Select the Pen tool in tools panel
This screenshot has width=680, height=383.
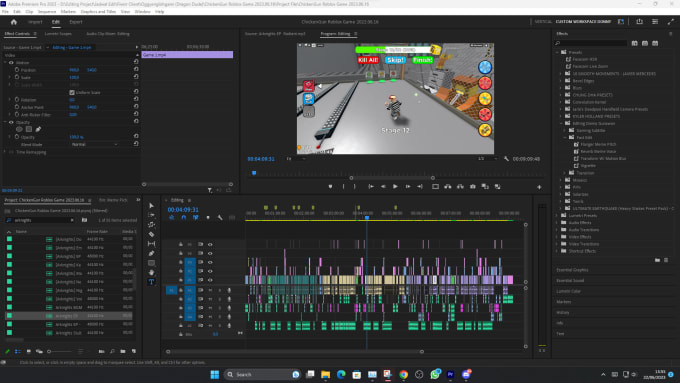pyautogui.click(x=151, y=253)
